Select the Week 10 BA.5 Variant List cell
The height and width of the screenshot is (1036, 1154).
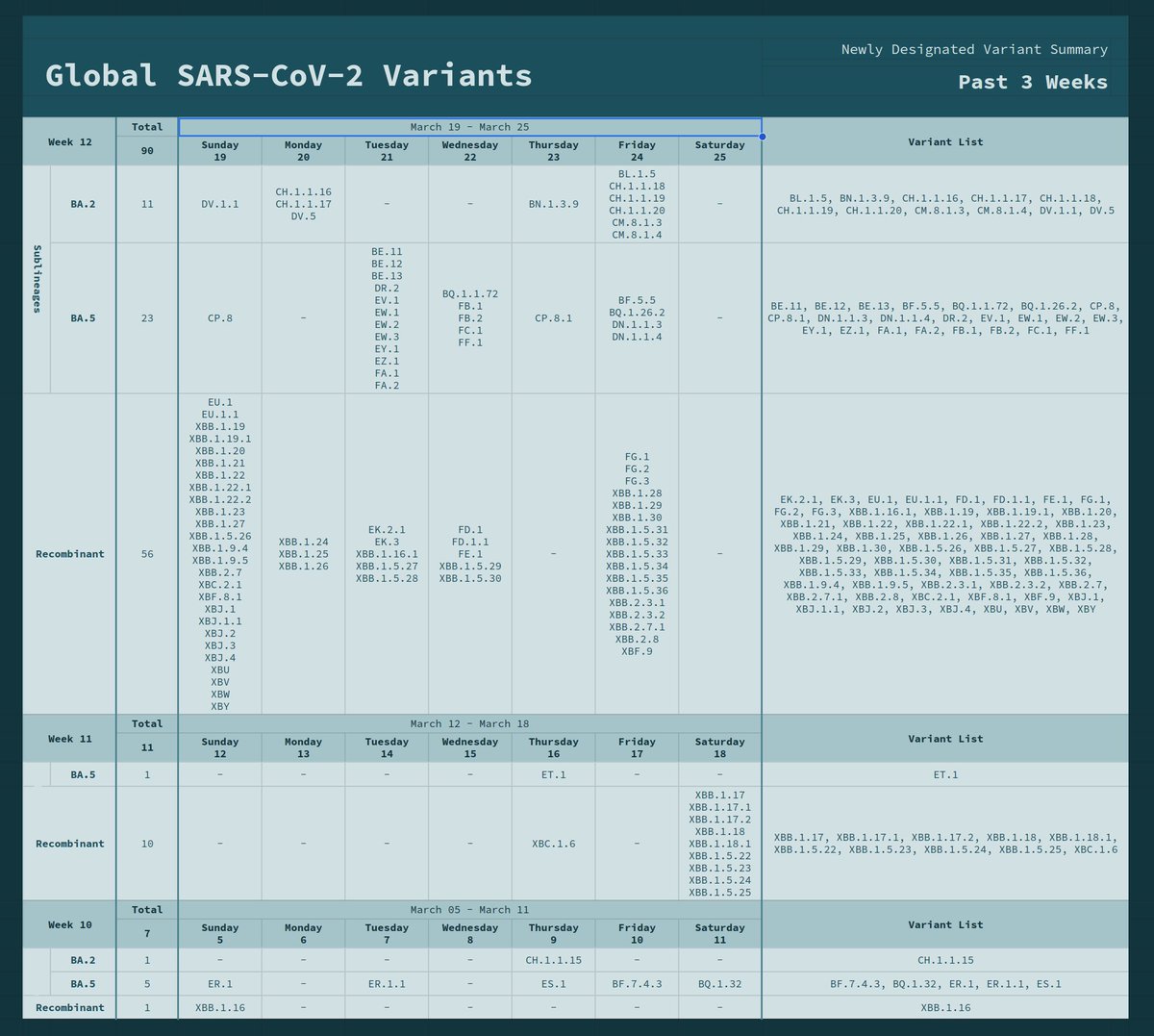click(x=945, y=984)
